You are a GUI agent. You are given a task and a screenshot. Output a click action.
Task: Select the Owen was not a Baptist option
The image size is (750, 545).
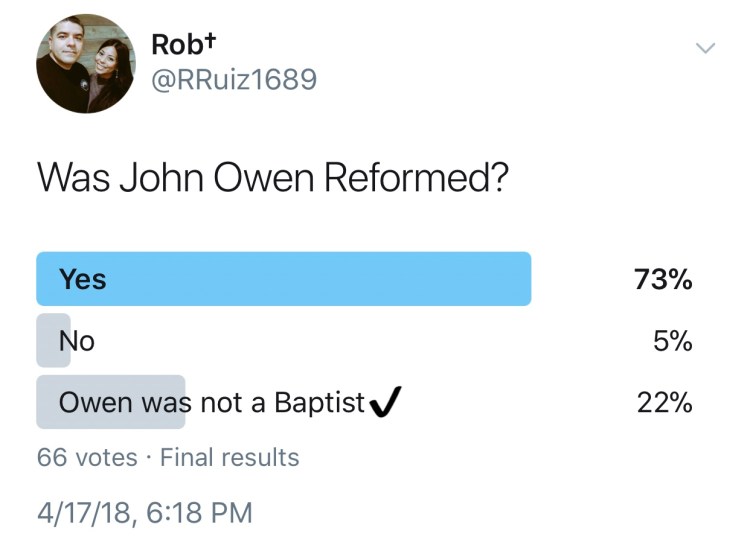(x=211, y=402)
